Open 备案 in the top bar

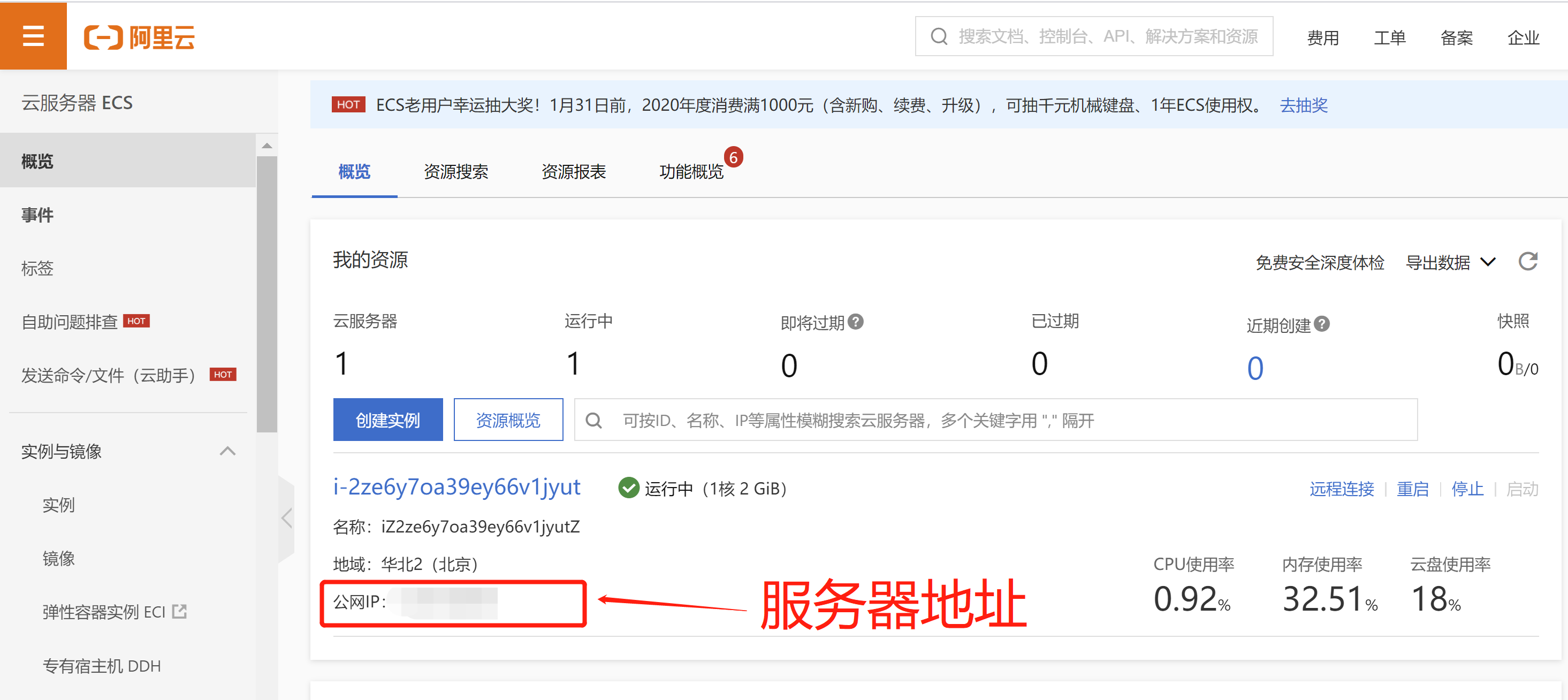1457,38
